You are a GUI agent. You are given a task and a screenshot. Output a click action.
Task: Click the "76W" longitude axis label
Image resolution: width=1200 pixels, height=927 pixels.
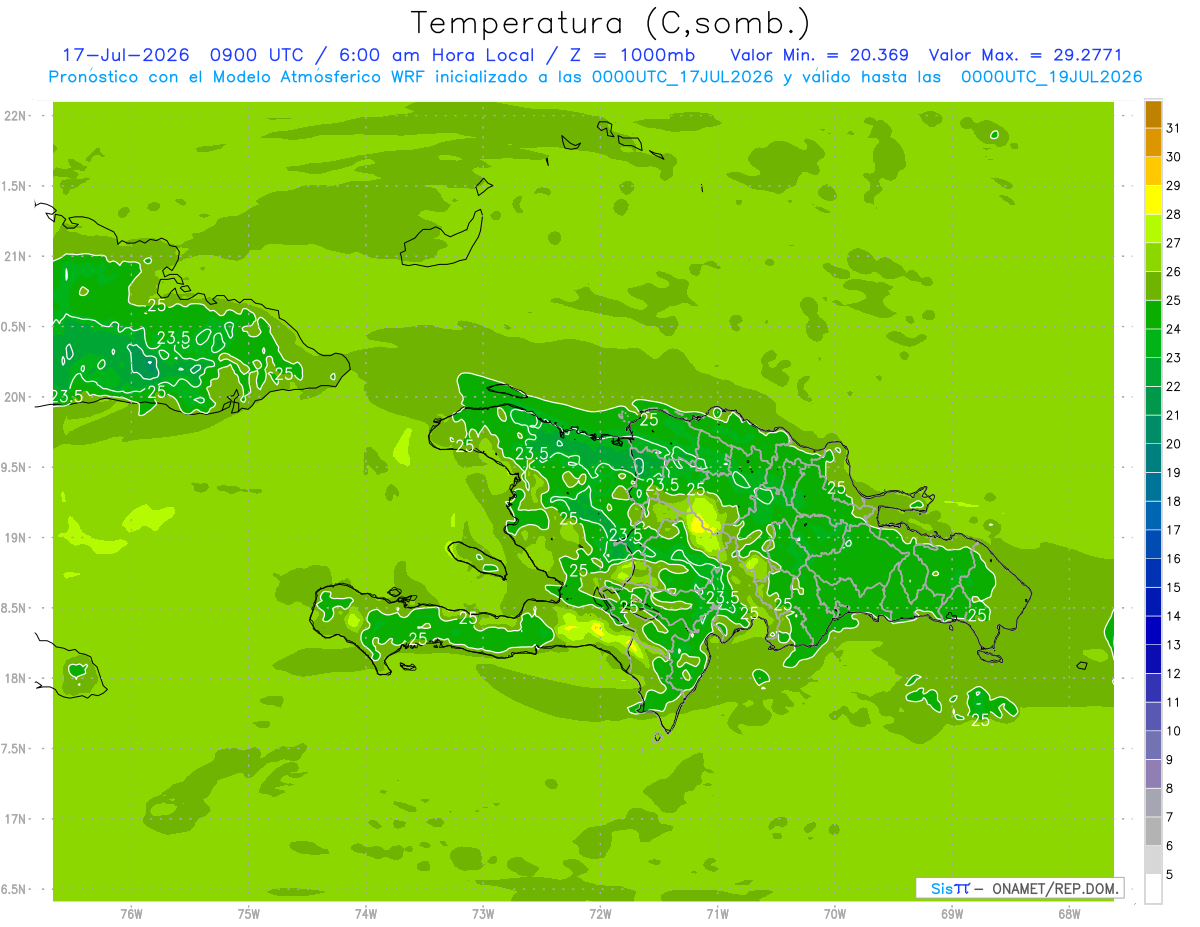(x=131, y=913)
